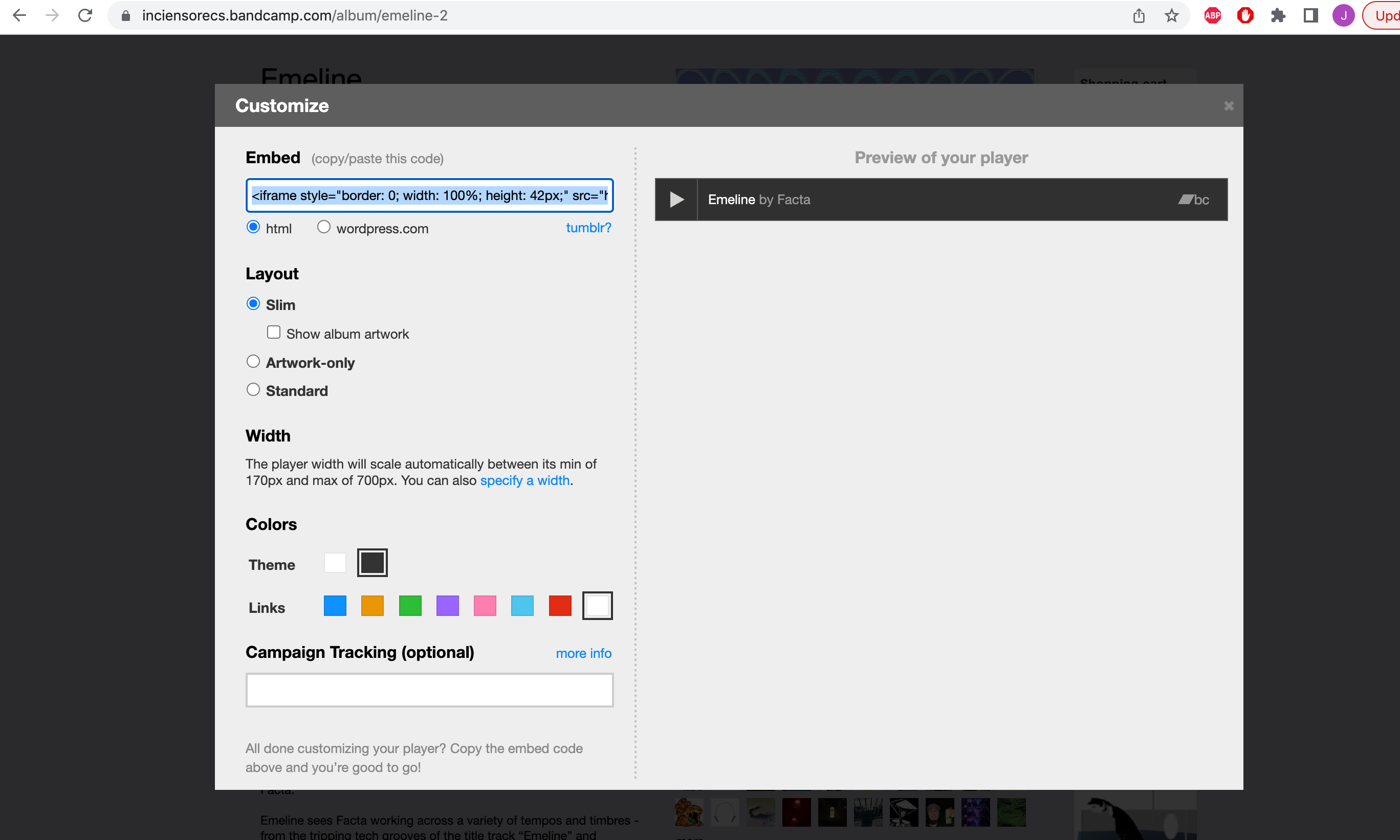Screen dimensions: 1400x840
Task: Open the Extensions puzzle icon
Action: pyautogui.click(x=1278, y=15)
